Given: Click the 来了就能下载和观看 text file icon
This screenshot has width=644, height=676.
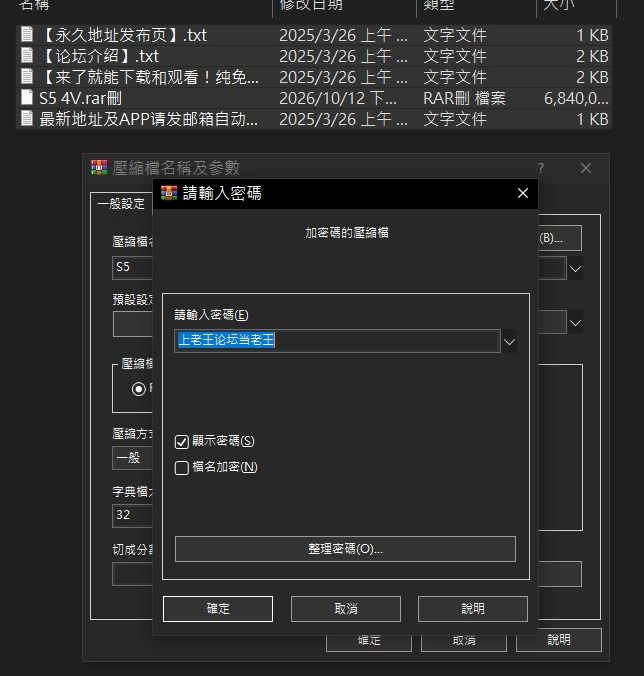Looking at the screenshot, I should (x=27, y=77).
